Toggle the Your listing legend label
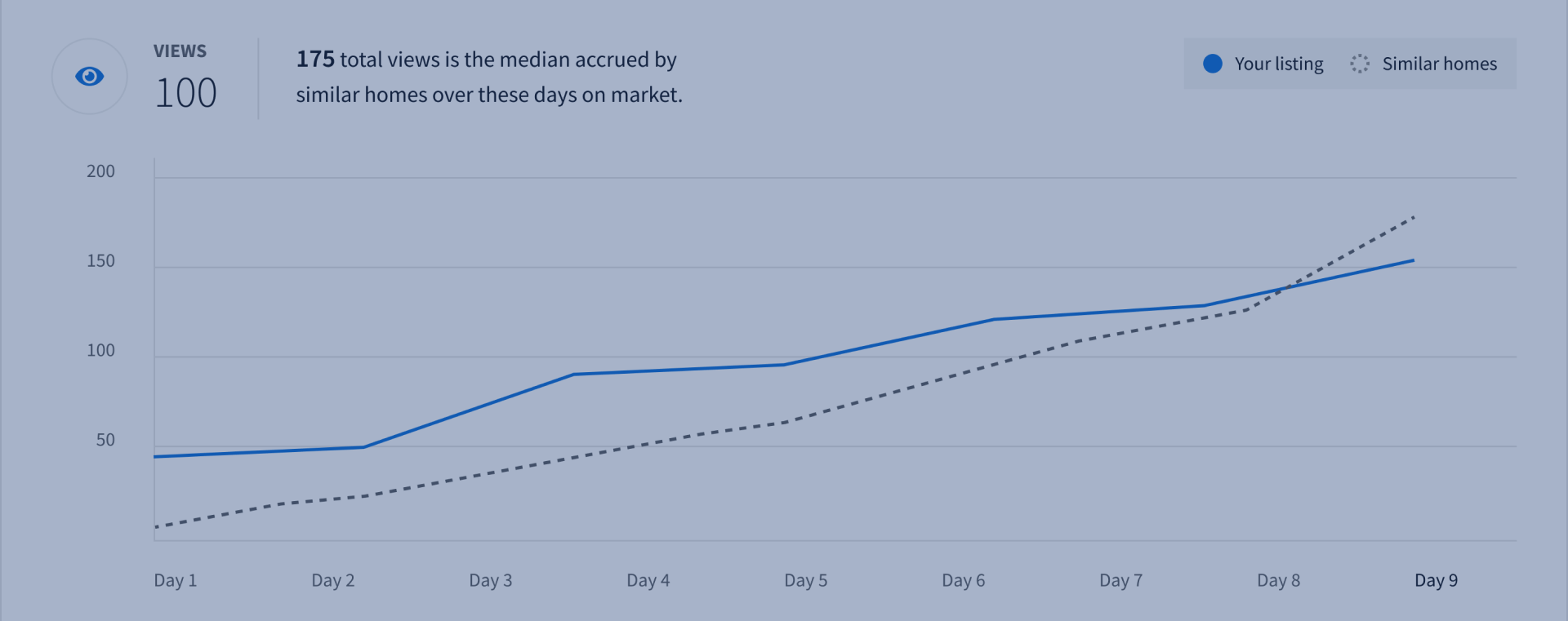This screenshot has height=621, width=1568. click(1278, 64)
